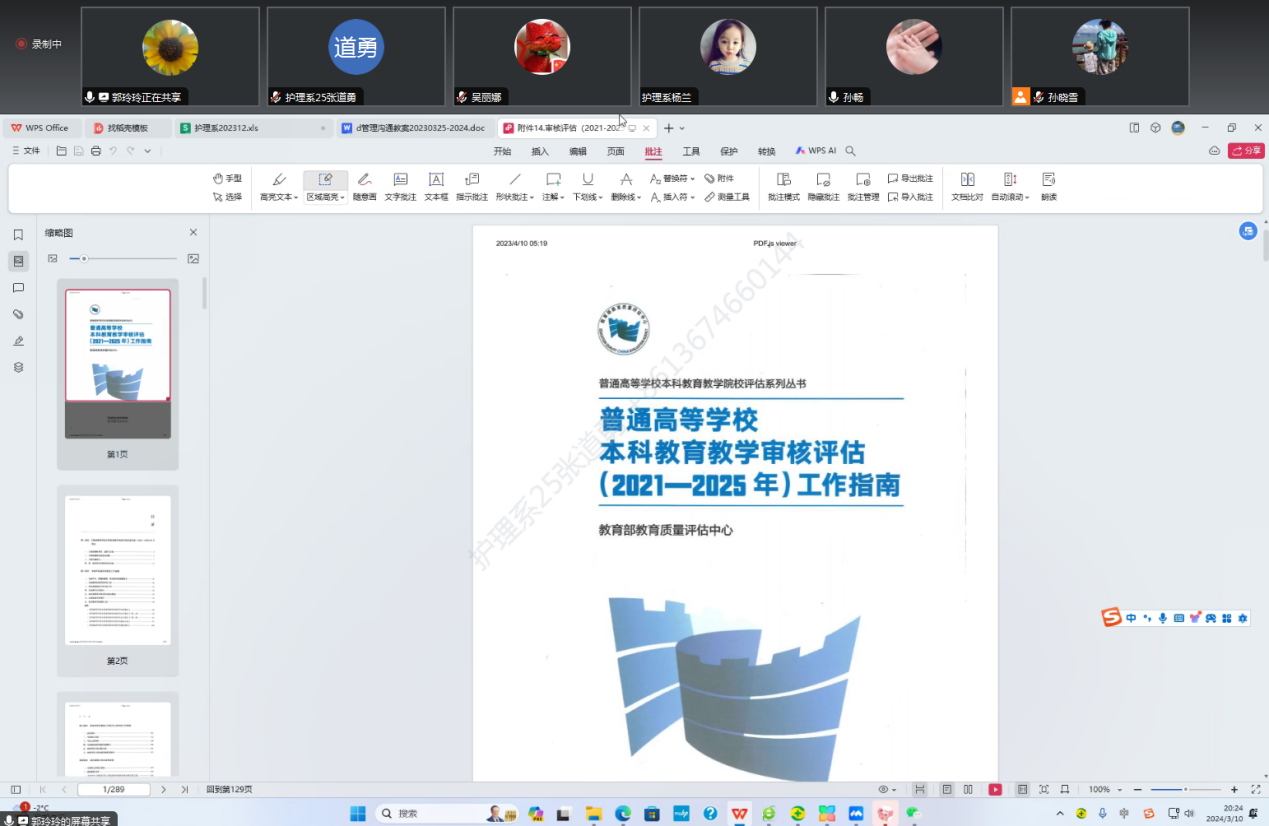Toggle 隐藏批注 hide annotations

coord(823,186)
